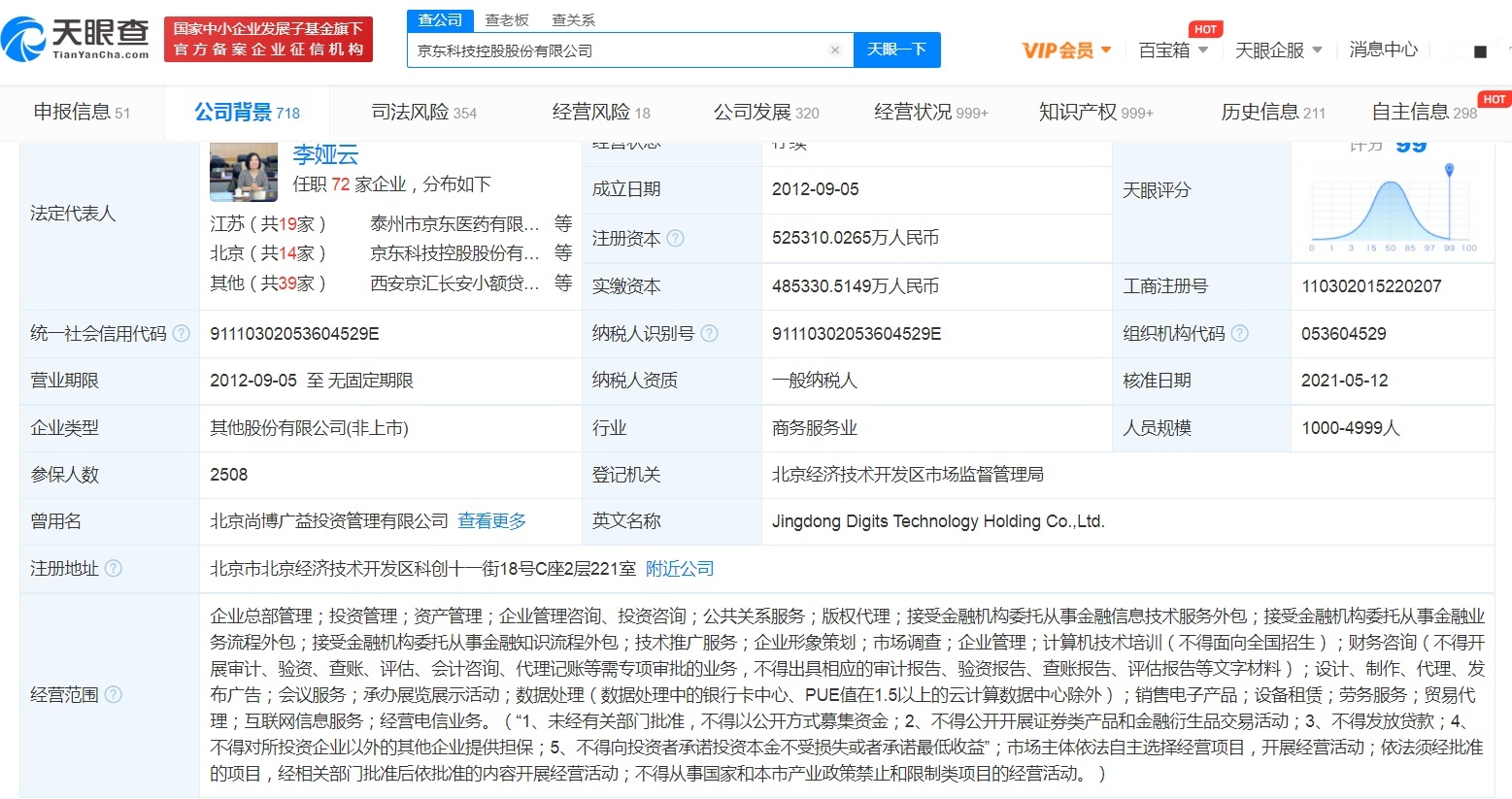Open the help icon next to 纳税人识别号
Viewport: 1512px width, 799px height.
point(709,333)
